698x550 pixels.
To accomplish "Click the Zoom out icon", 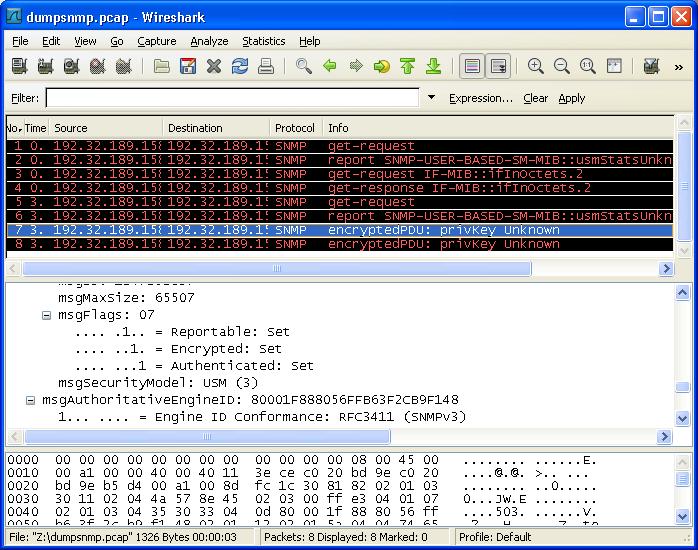I will [x=562, y=67].
